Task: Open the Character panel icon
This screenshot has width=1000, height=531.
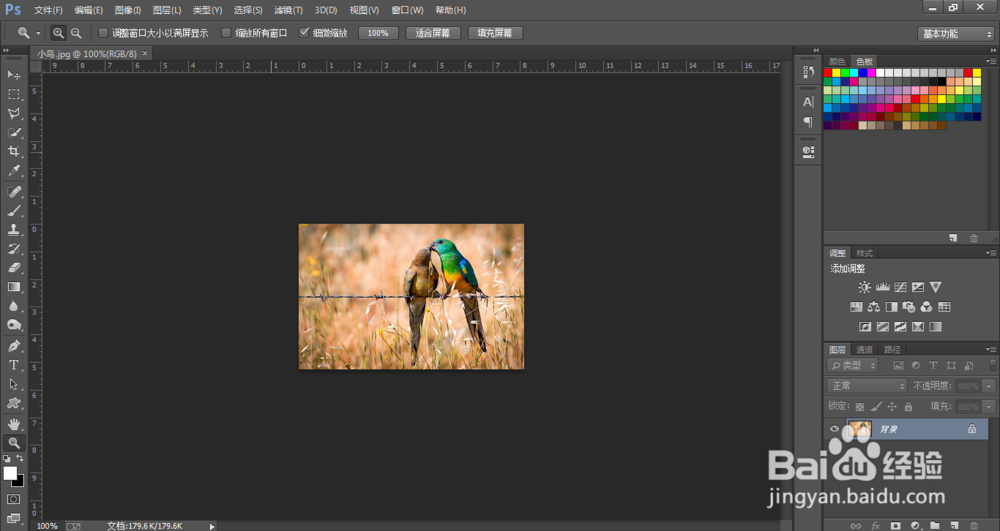Action: (x=808, y=101)
